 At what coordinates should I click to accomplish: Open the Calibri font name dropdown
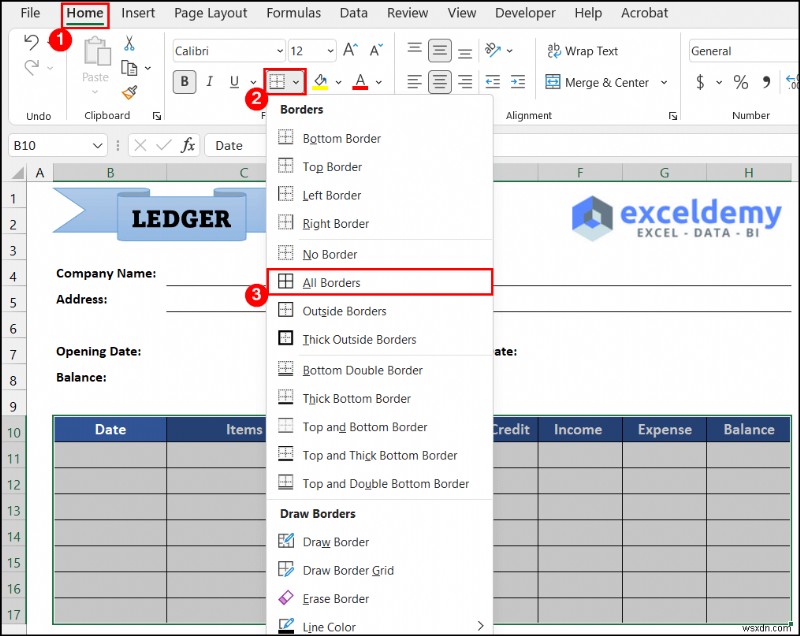[x=282, y=50]
